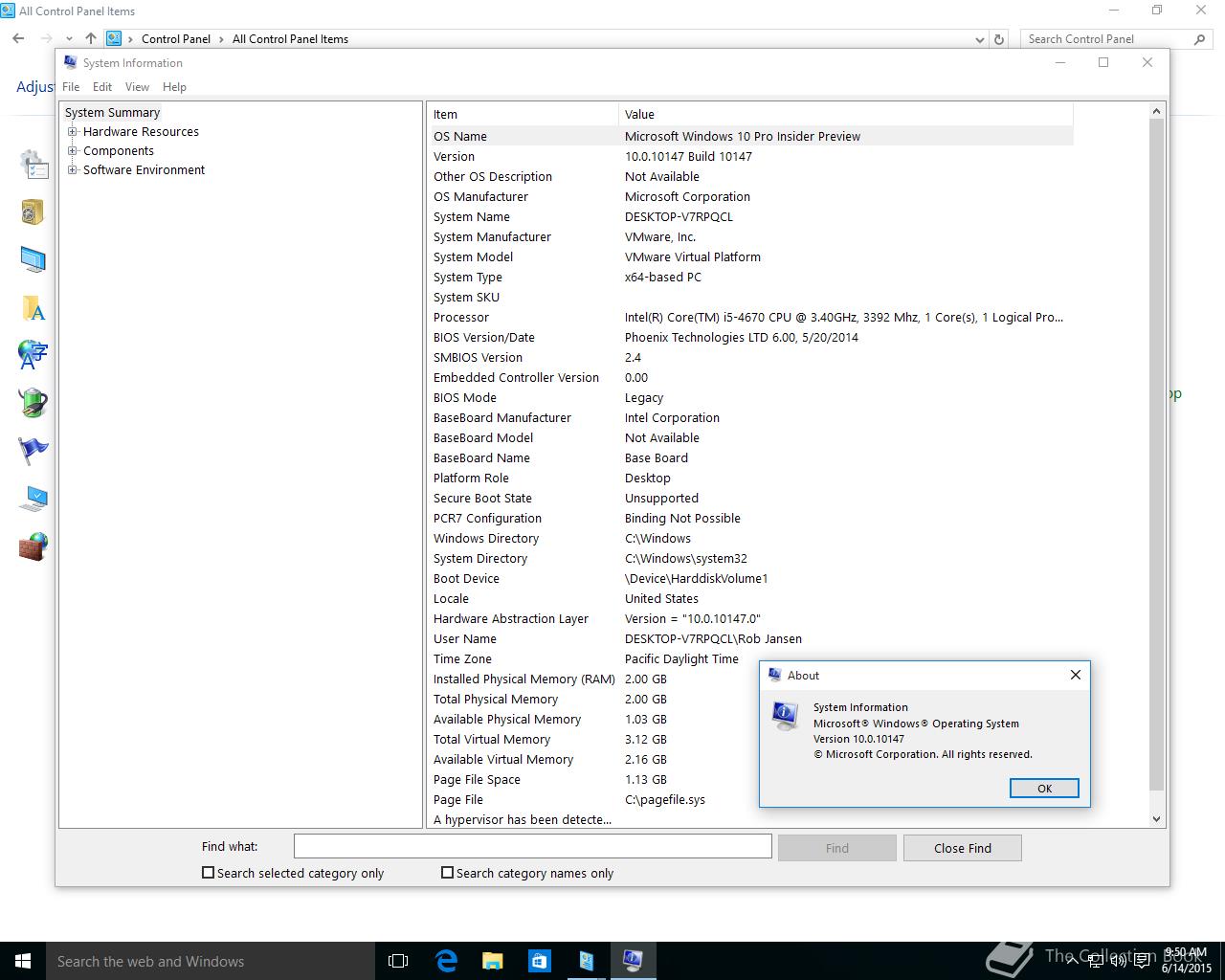Open the Power Options battery icon
The width and height of the screenshot is (1225, 980).
point(33,403)
